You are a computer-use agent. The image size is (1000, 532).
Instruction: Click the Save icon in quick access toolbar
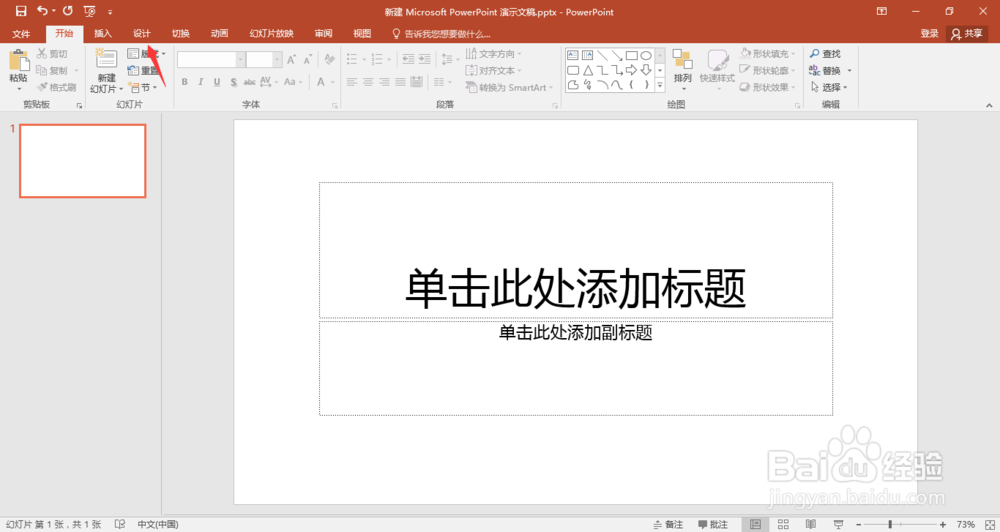point(21,11)
